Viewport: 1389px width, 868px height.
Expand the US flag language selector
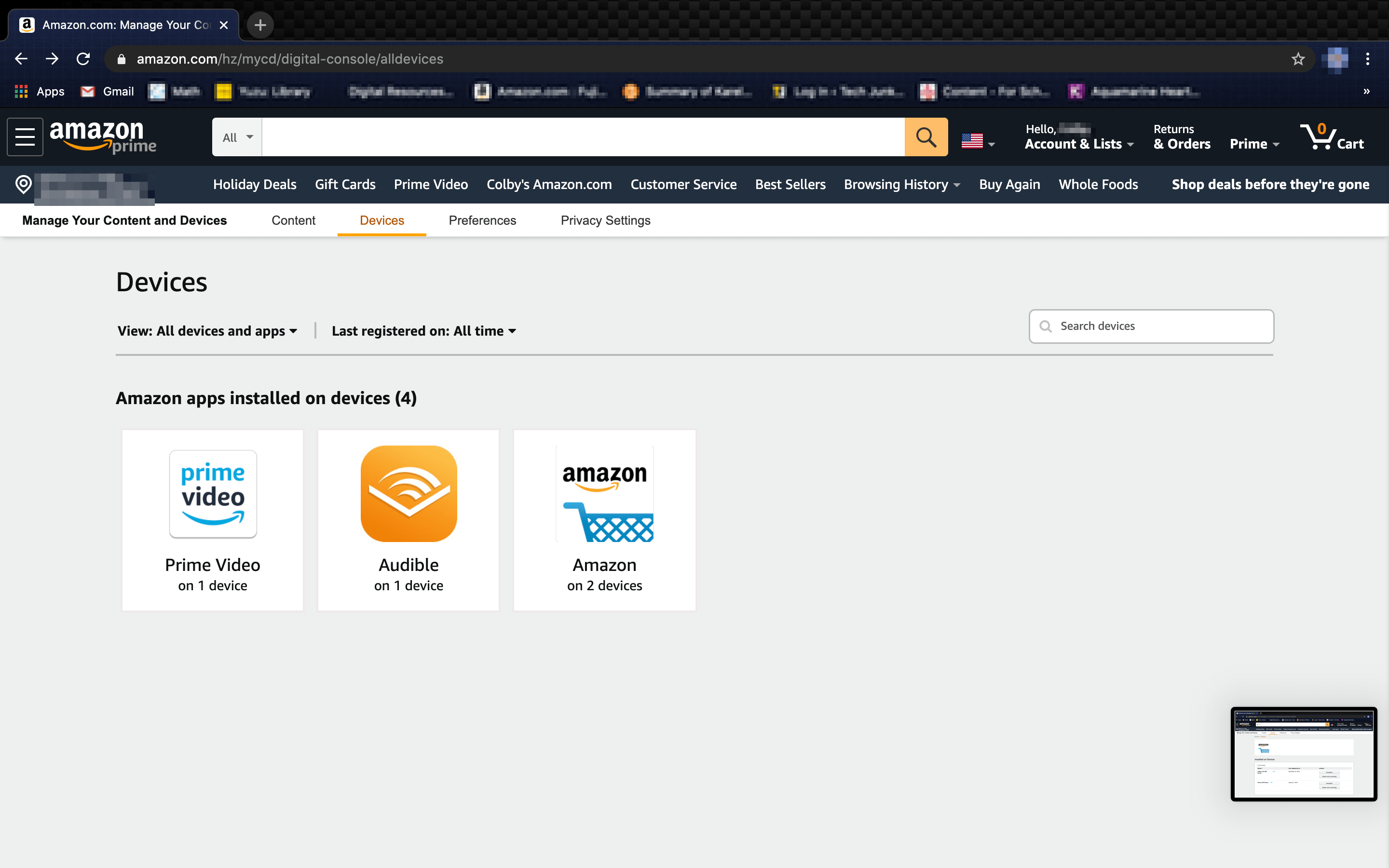pos(978,141)
